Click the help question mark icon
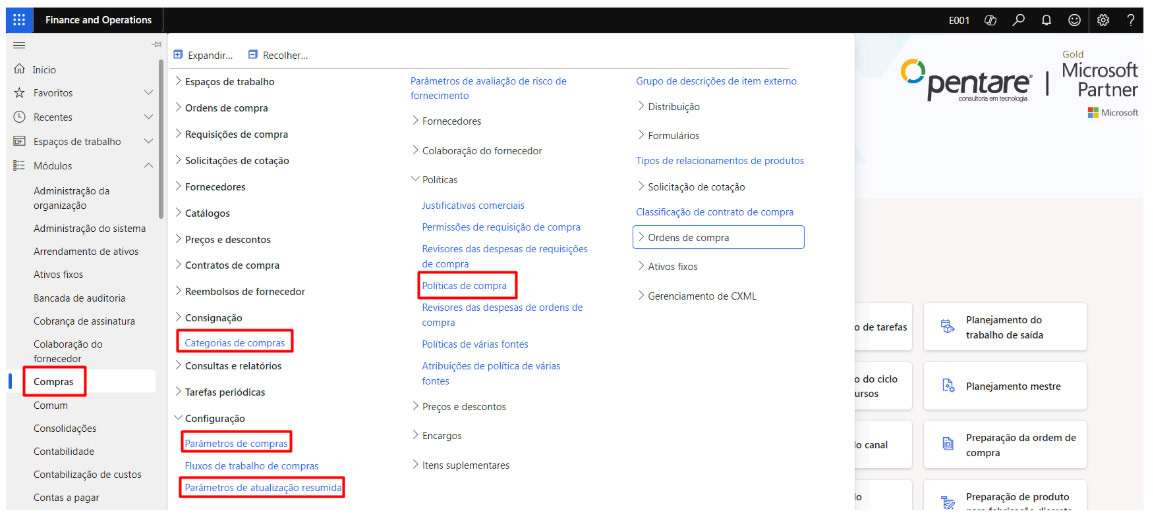The height and width of the screenshot is (517, 1153). coord(1130,20)
